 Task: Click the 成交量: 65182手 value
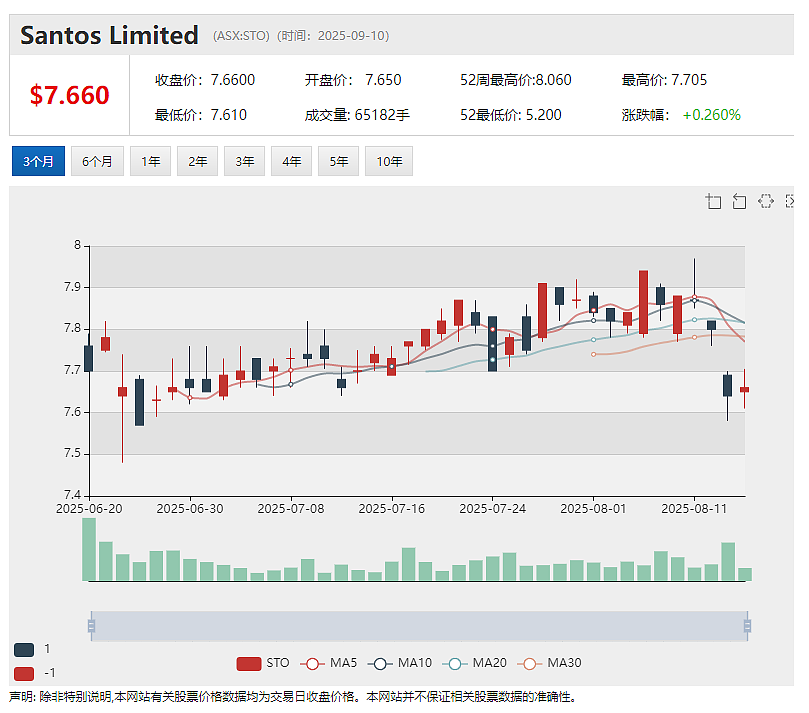357,115
